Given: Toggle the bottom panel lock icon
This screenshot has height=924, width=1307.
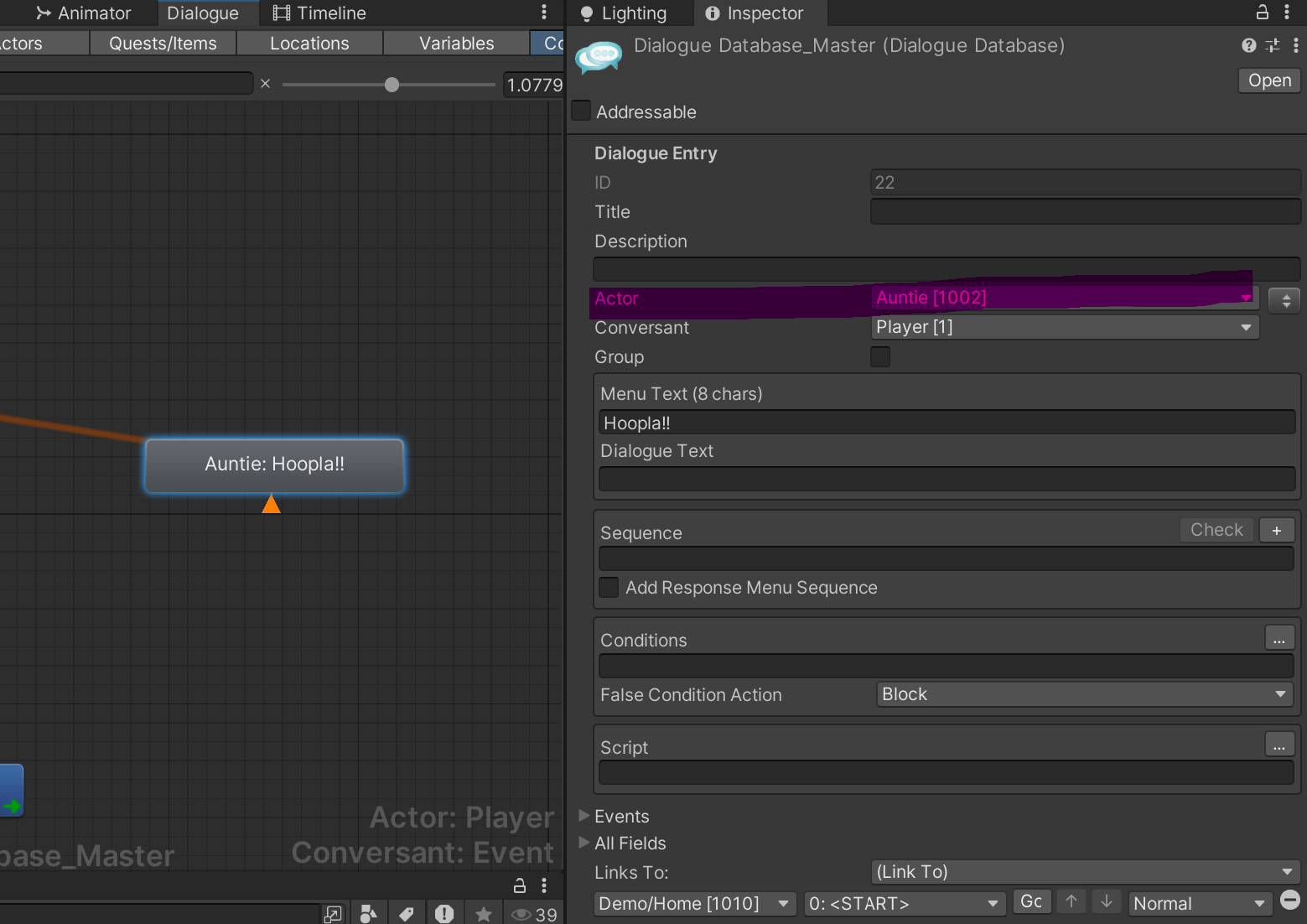Looking at the screenshot, I should [520, 885].
